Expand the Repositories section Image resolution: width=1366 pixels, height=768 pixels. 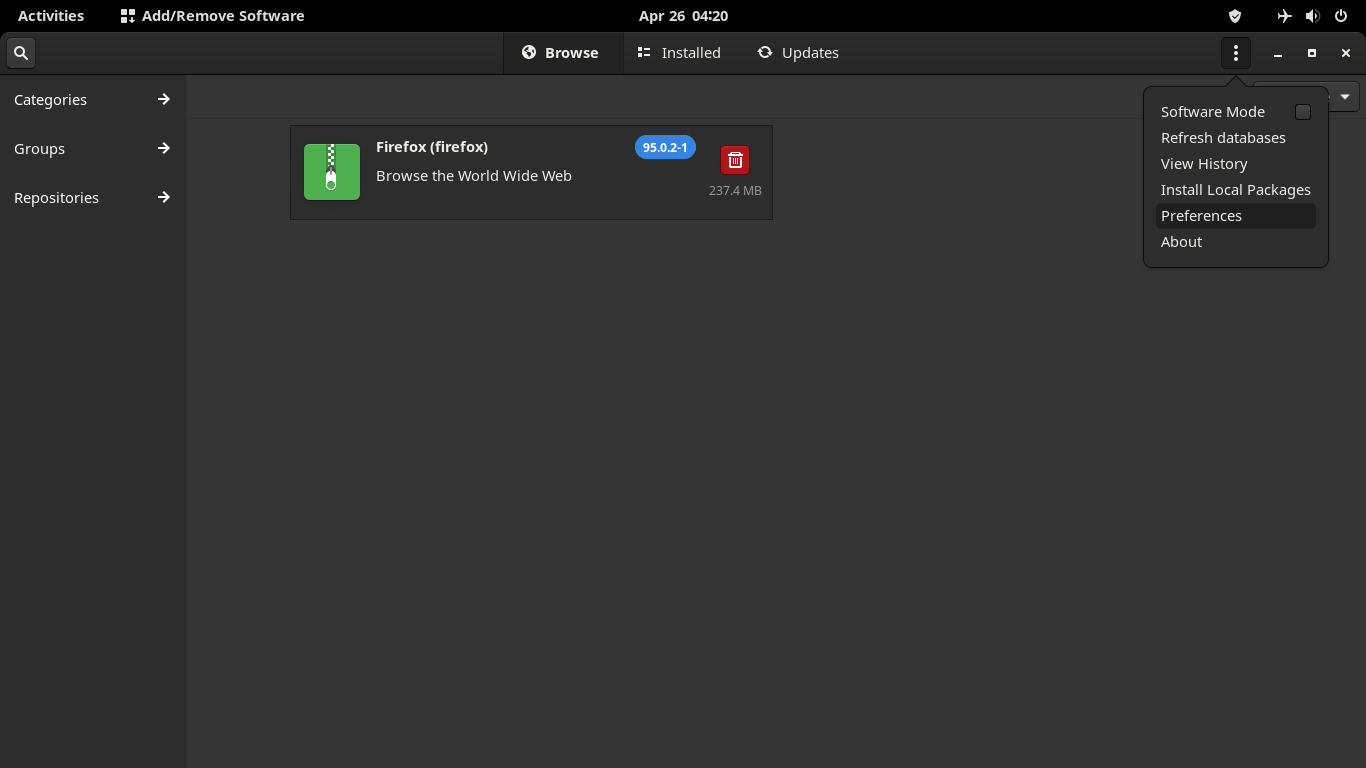coord(92,197)
